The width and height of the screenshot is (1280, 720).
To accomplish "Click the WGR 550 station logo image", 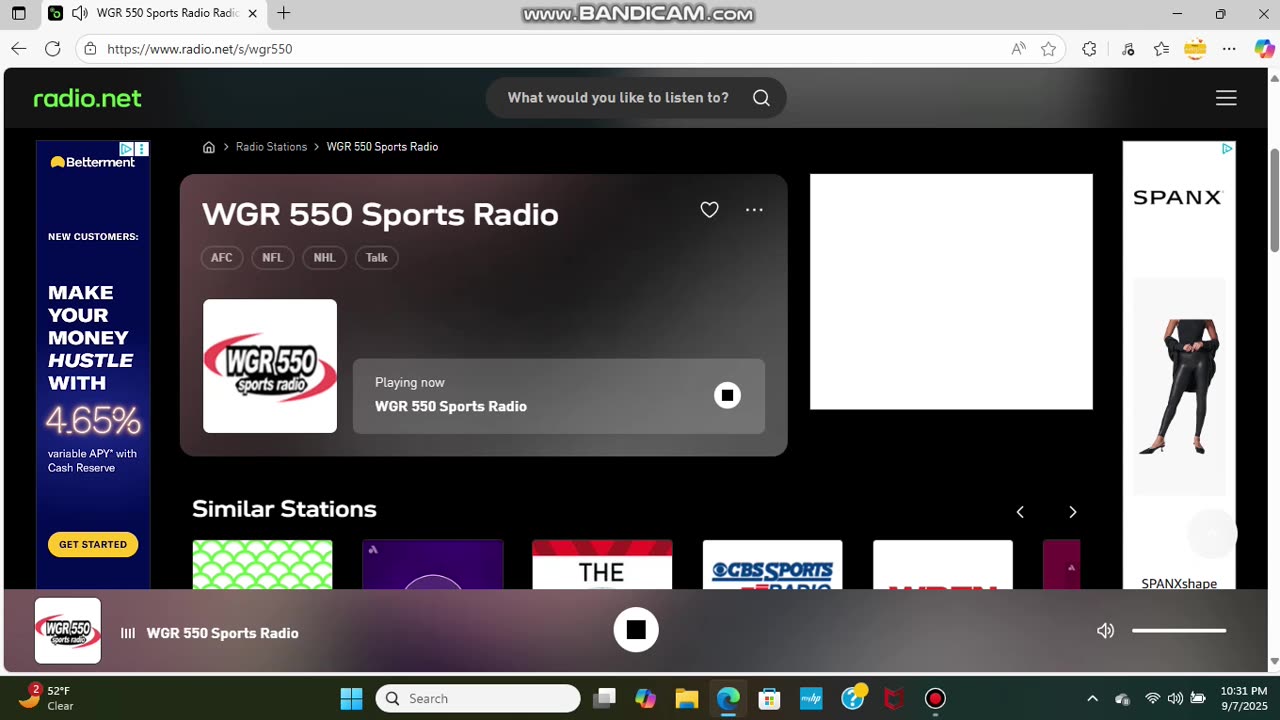I will point(270,366).
